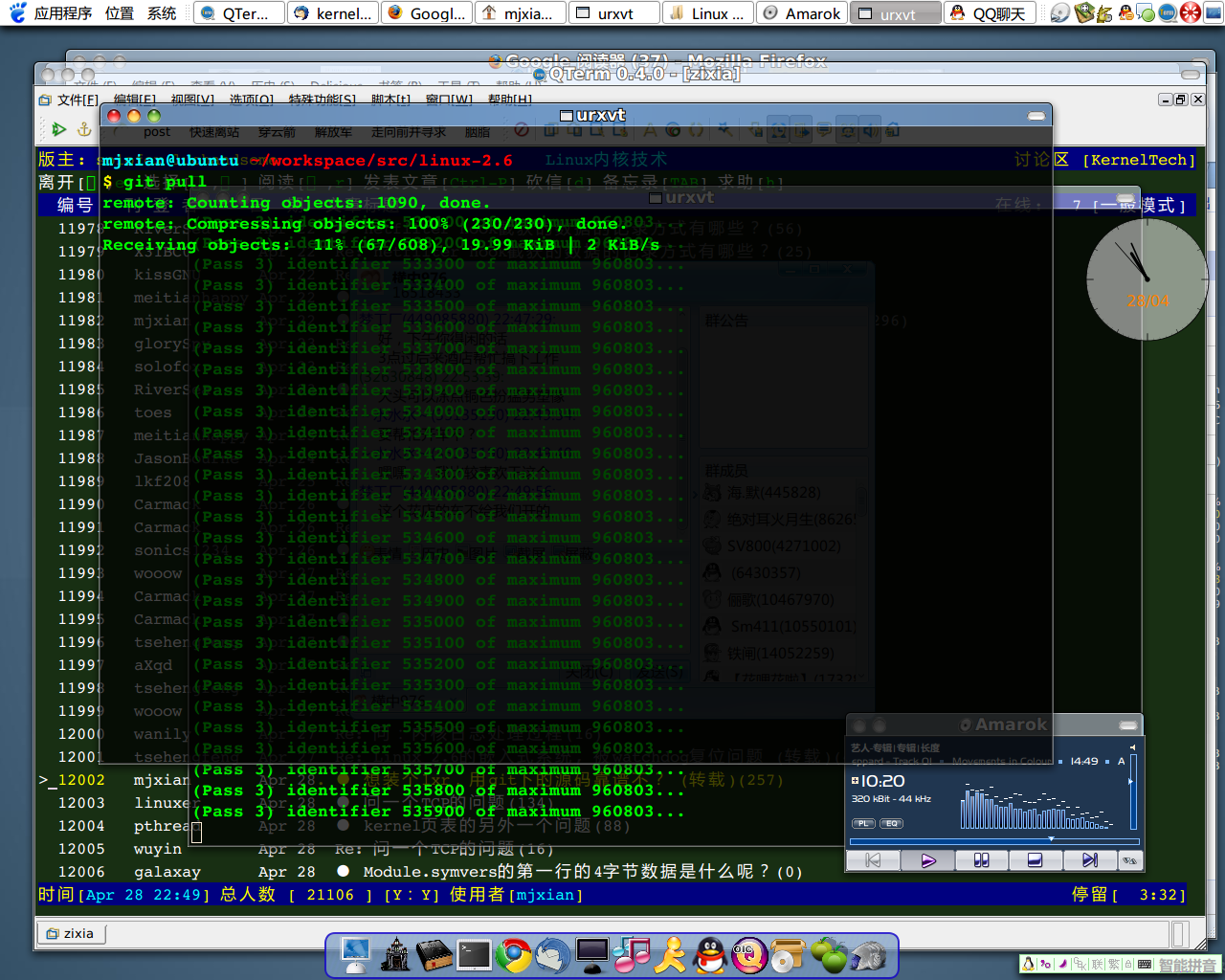
Task: Click QTerm anchor toolbar icon
Action: [x=83, y=130]
